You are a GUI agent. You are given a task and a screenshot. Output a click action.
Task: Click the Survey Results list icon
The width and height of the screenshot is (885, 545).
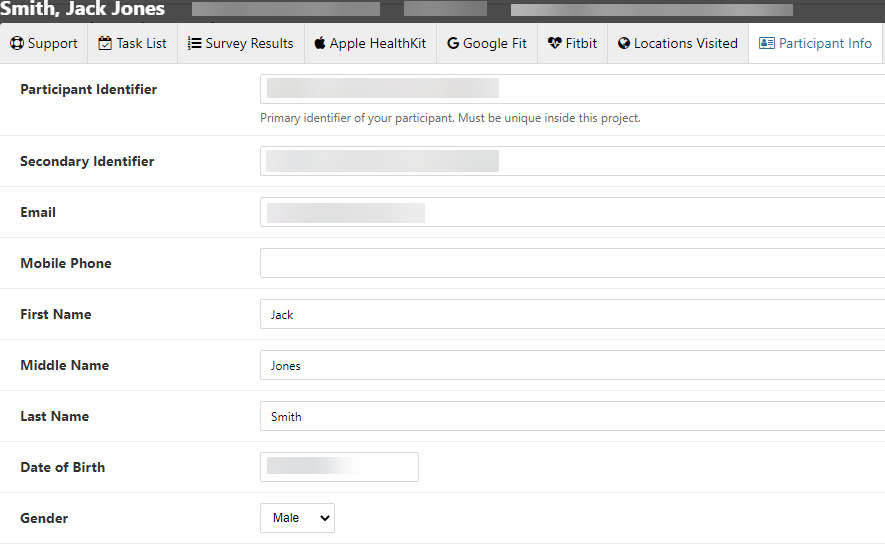tap(195, 44)
